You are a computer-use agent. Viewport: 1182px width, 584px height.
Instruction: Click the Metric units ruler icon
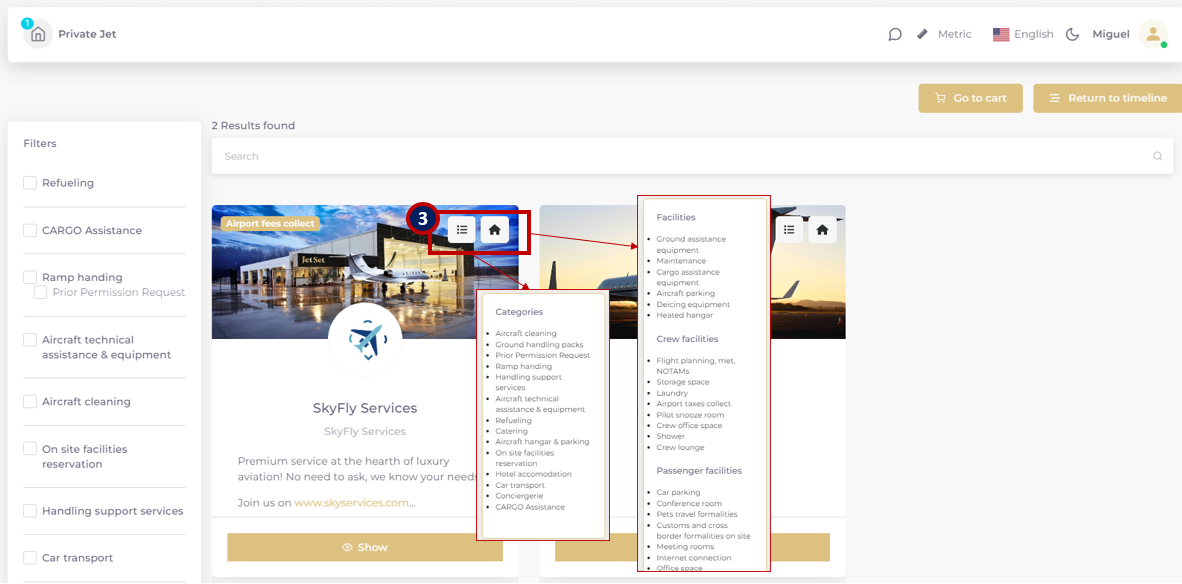(922, 34)
